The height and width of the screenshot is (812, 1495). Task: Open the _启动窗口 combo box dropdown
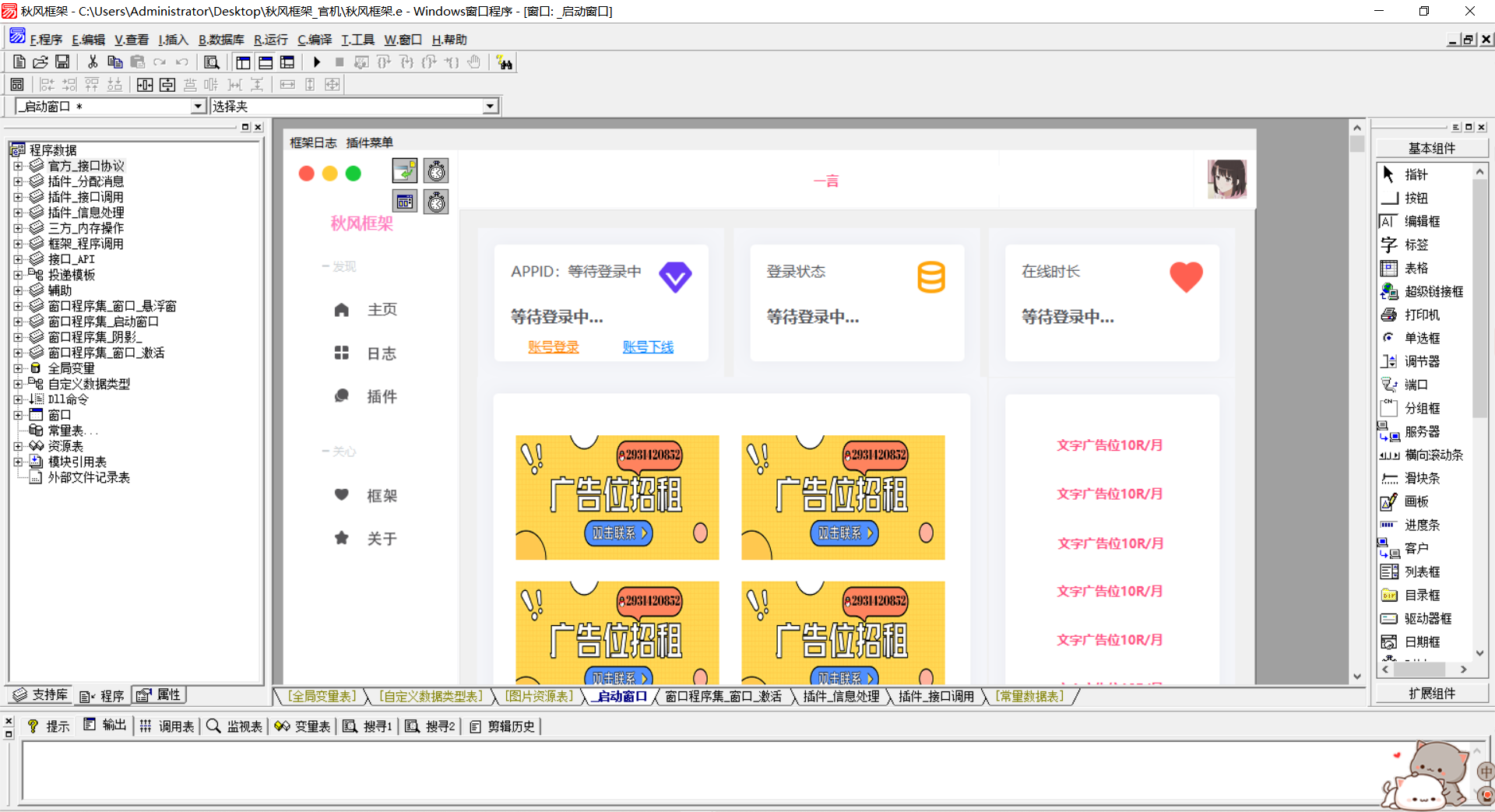click(198, 107)
